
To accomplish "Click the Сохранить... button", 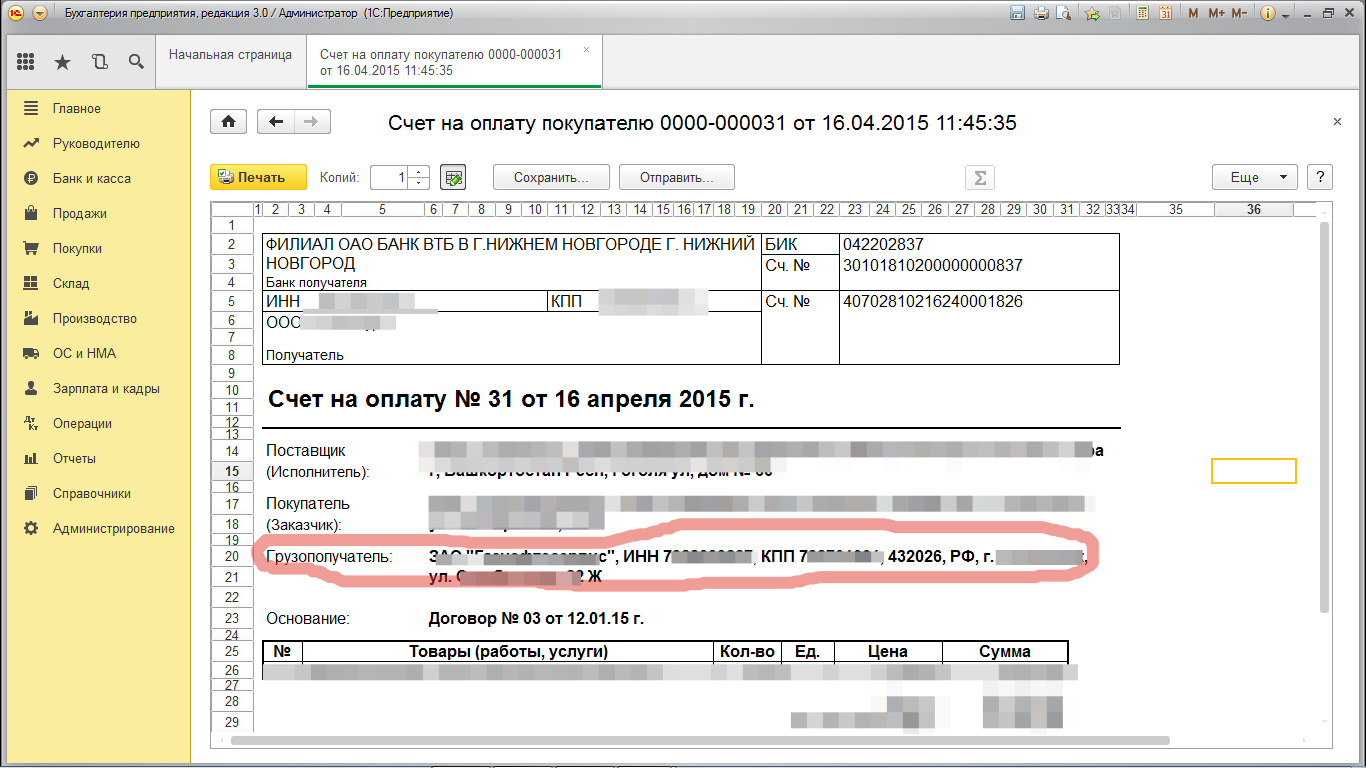I will 550,177.
